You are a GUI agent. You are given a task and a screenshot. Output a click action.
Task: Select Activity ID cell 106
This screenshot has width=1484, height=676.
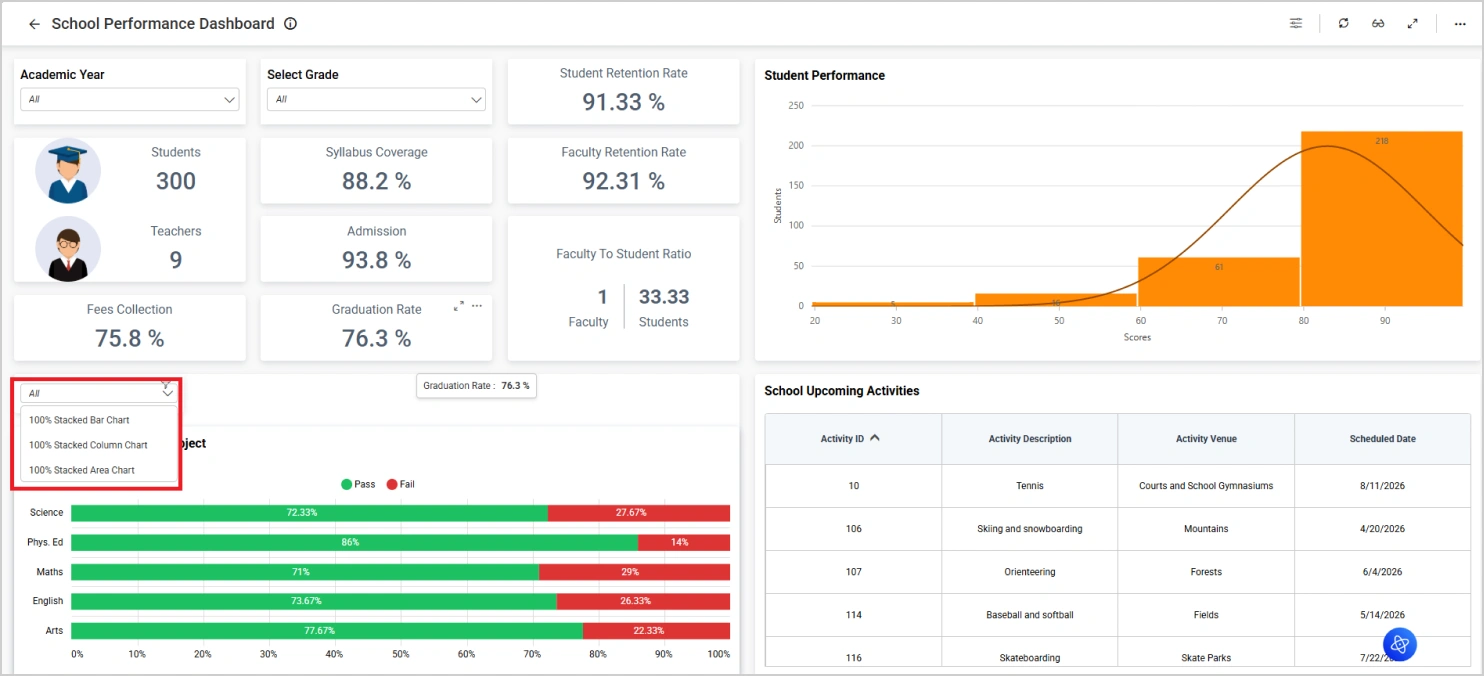coord(853,529)
